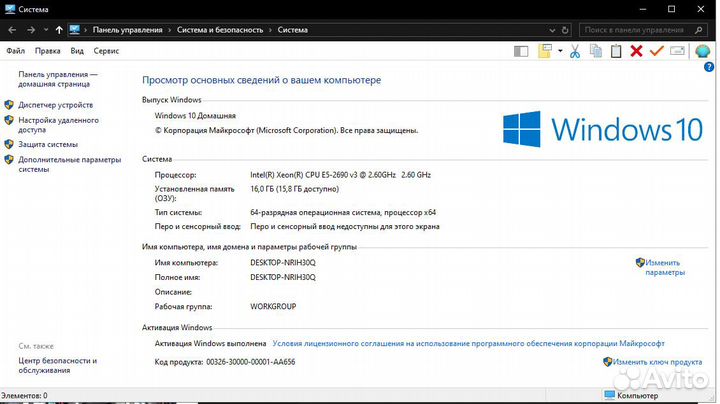Open the Сервис menu

106,50
